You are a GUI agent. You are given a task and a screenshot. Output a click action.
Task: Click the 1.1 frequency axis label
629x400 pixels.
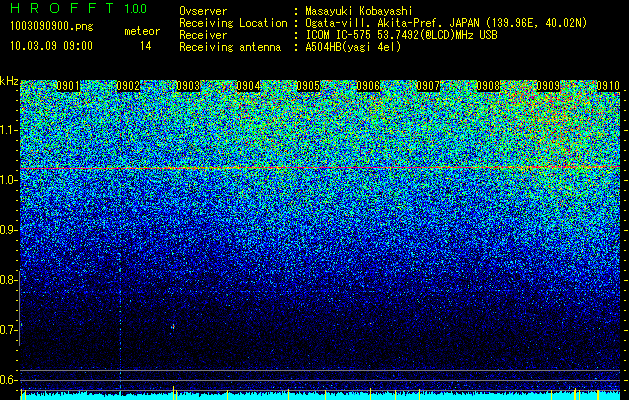click(x=7, y=130)
